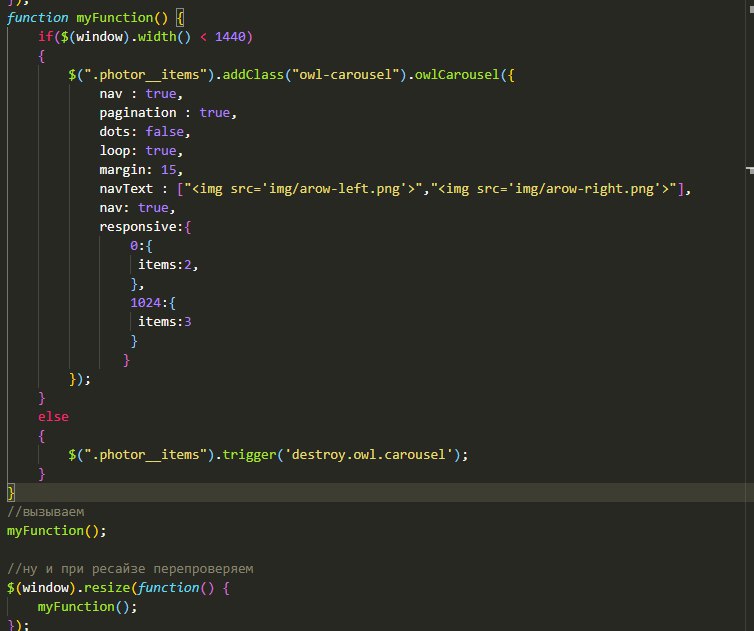754x631 pixels.
Task: Click the 'nav: true,' line below navText
Action: click(x=137, y=207)
